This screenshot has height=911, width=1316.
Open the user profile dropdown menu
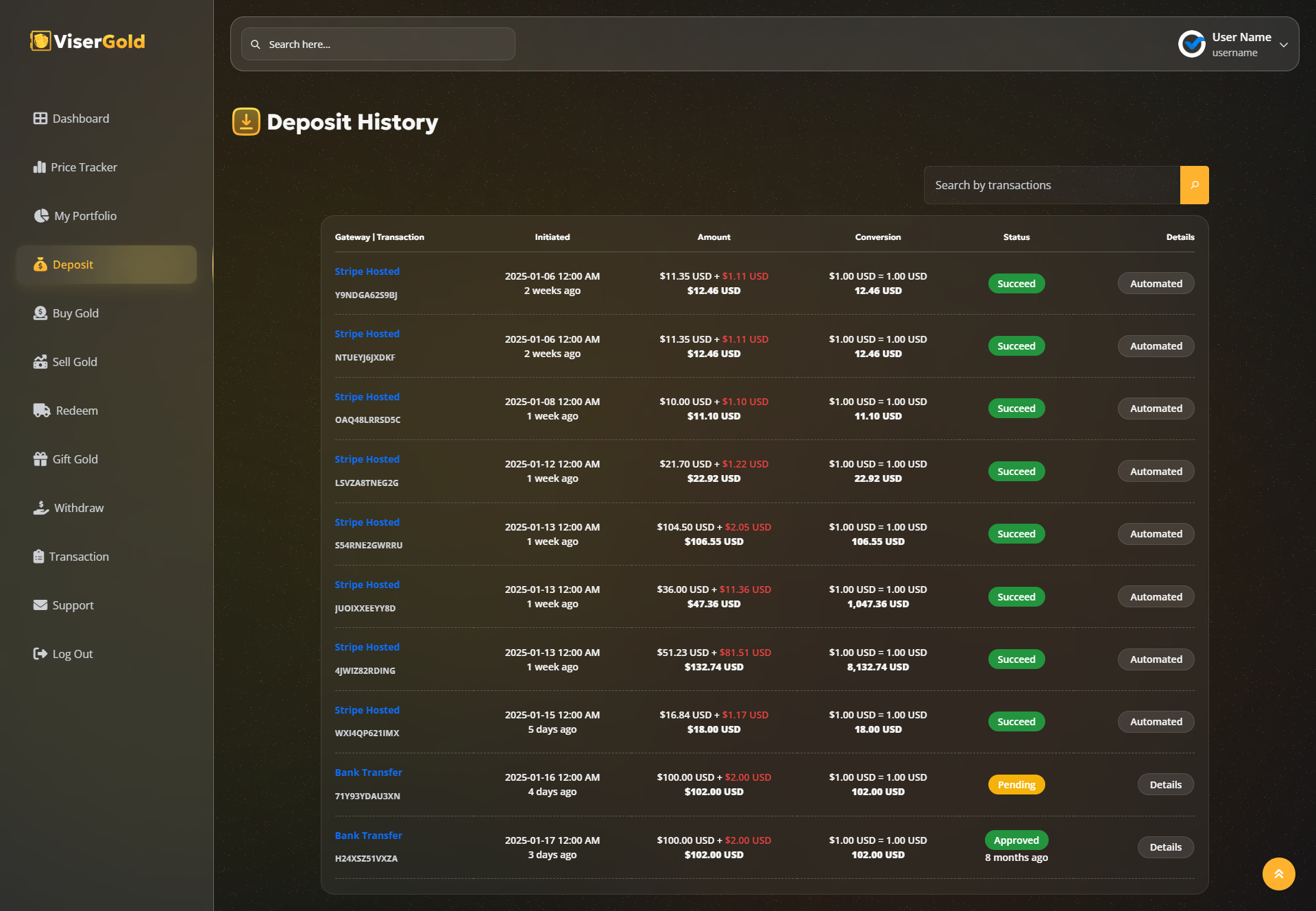(x=1286, y=44)
